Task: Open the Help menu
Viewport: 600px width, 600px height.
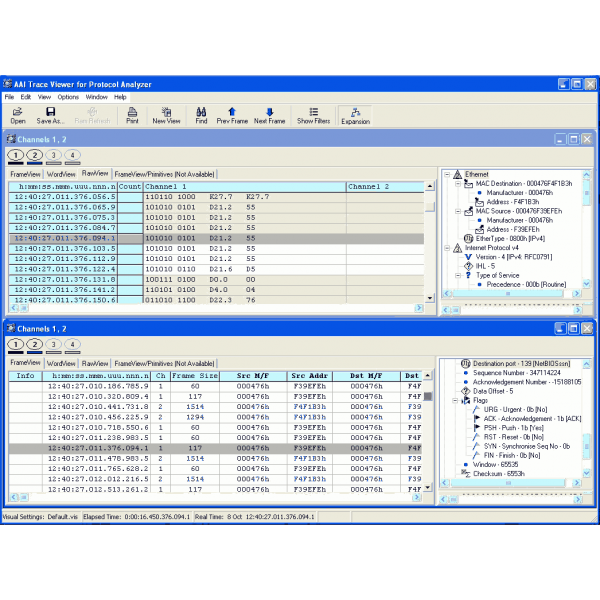Action: tap(120, 97)
